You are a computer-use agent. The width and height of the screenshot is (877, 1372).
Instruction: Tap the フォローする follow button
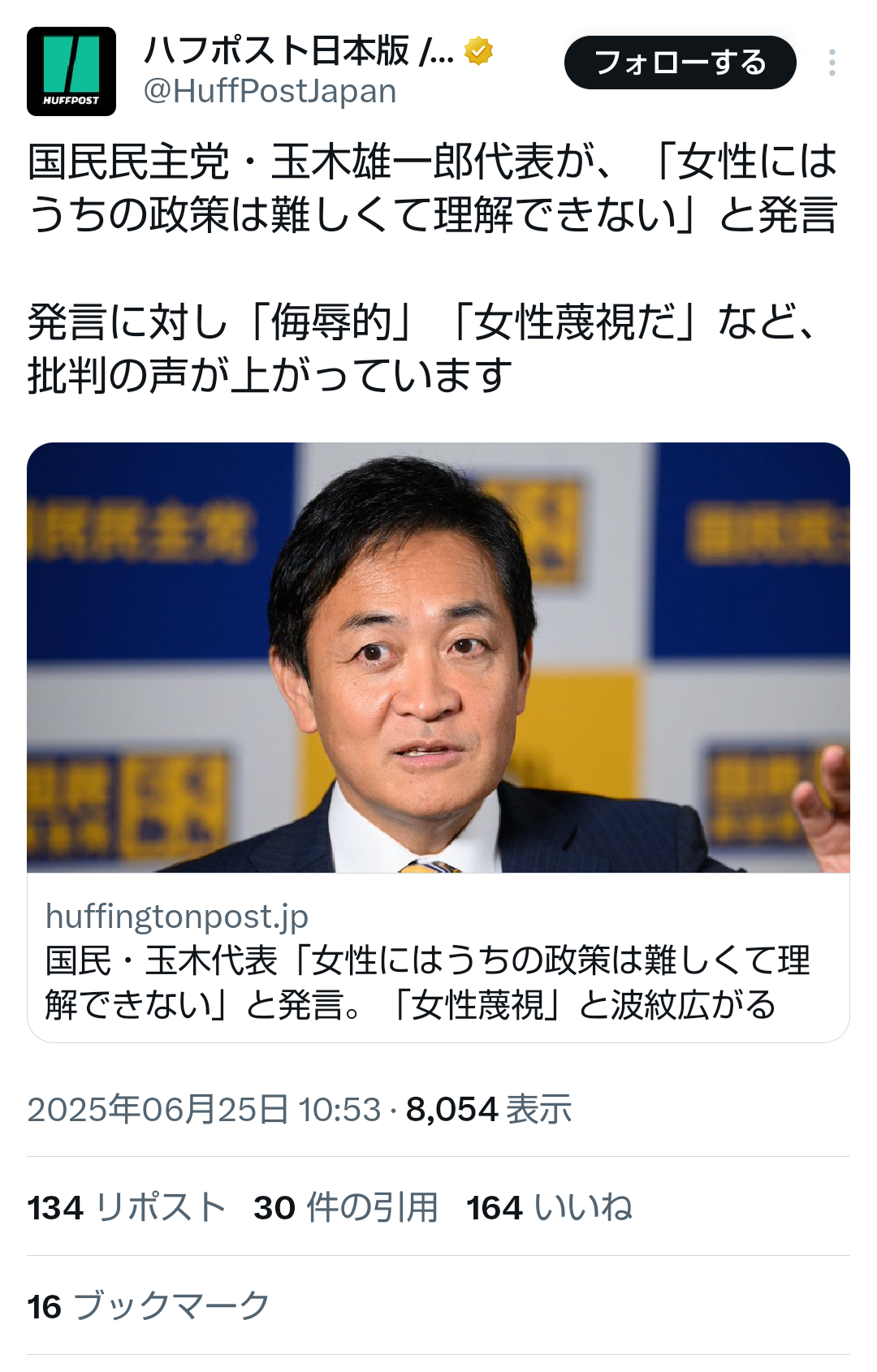(x=680, y=63)
